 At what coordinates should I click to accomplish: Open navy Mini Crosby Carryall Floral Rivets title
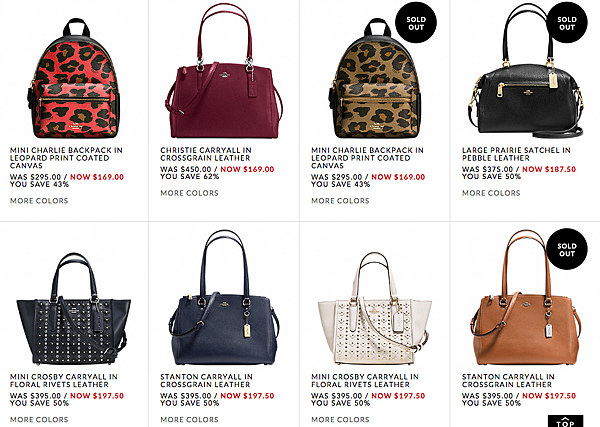(x=64, y=381)
